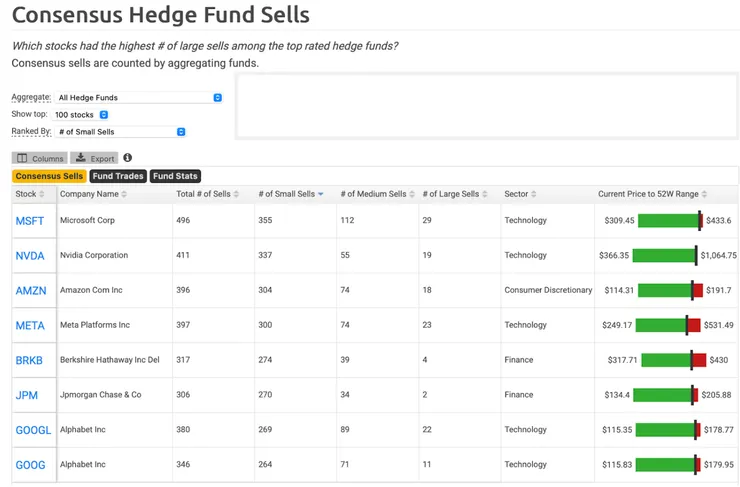The image size is (740, 487).
Task: Sort by # of Medium Sells
Action: (x=377, y=194)
